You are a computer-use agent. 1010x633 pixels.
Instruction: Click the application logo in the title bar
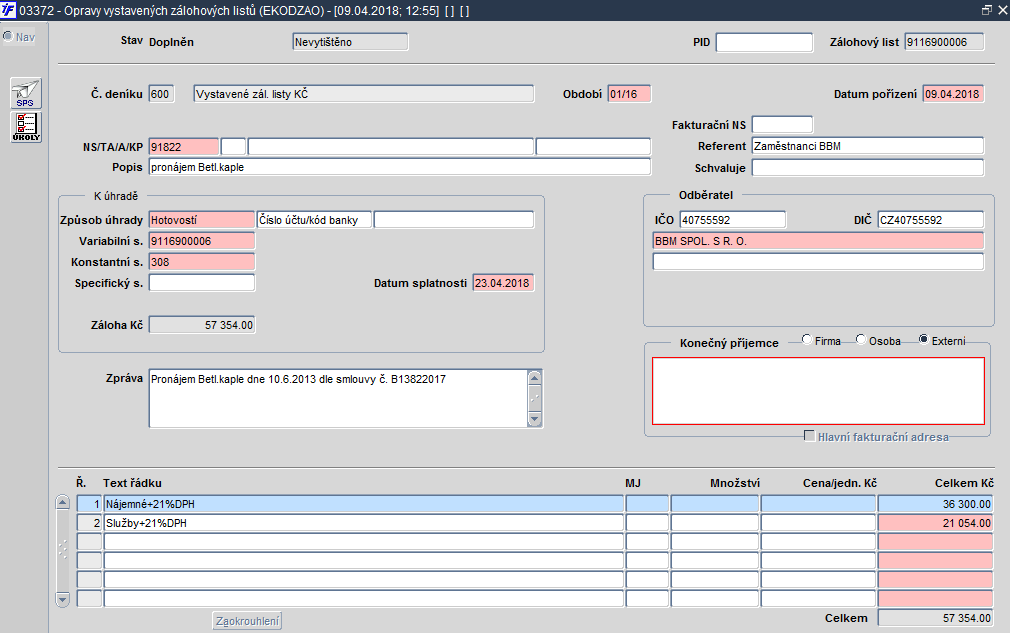click(x=8, y=10)
